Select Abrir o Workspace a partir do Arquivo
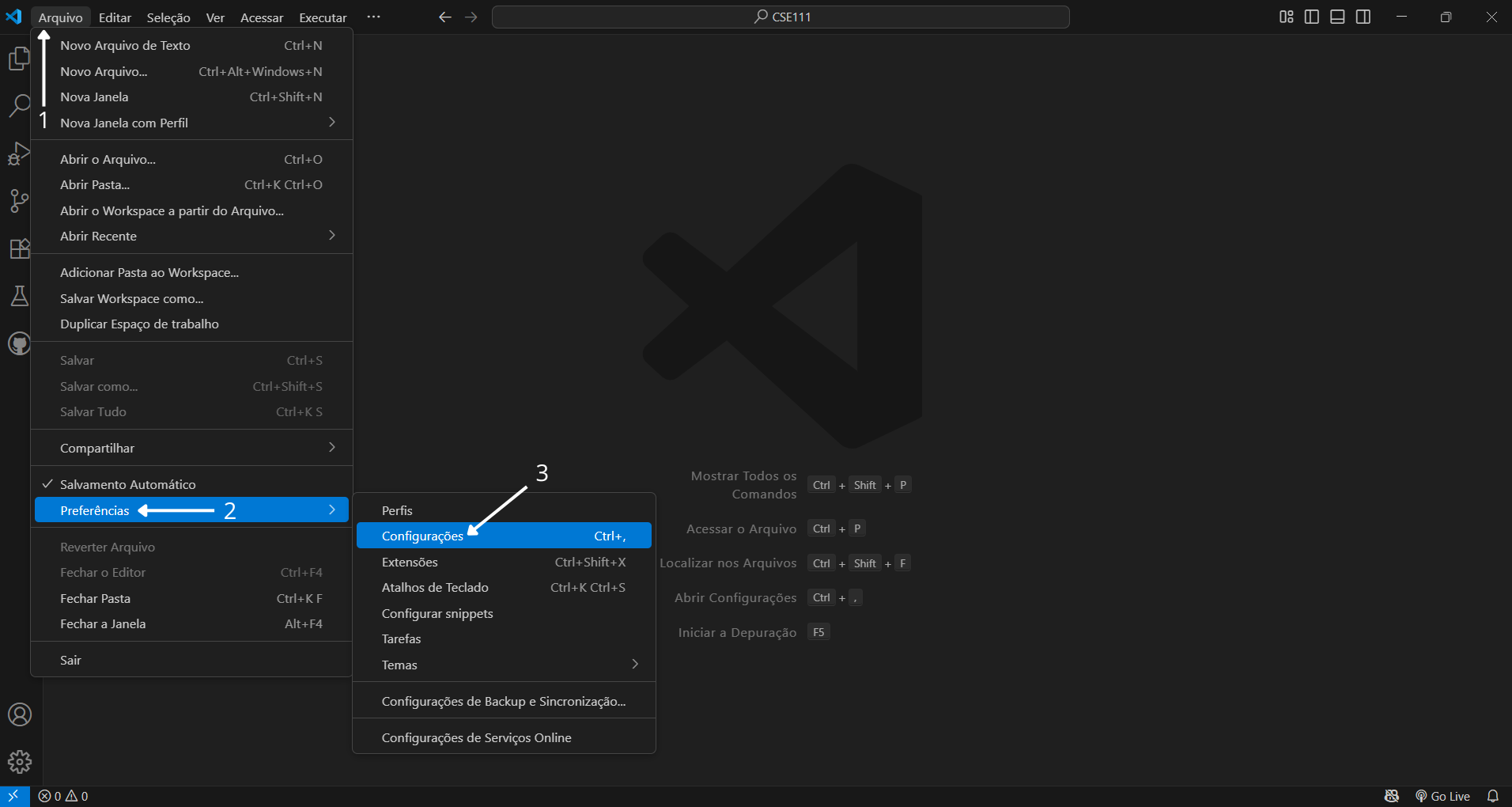Image resolution: width=1512 pixels, height=807 pixels. pyautogui.click(x=191, y=210)
